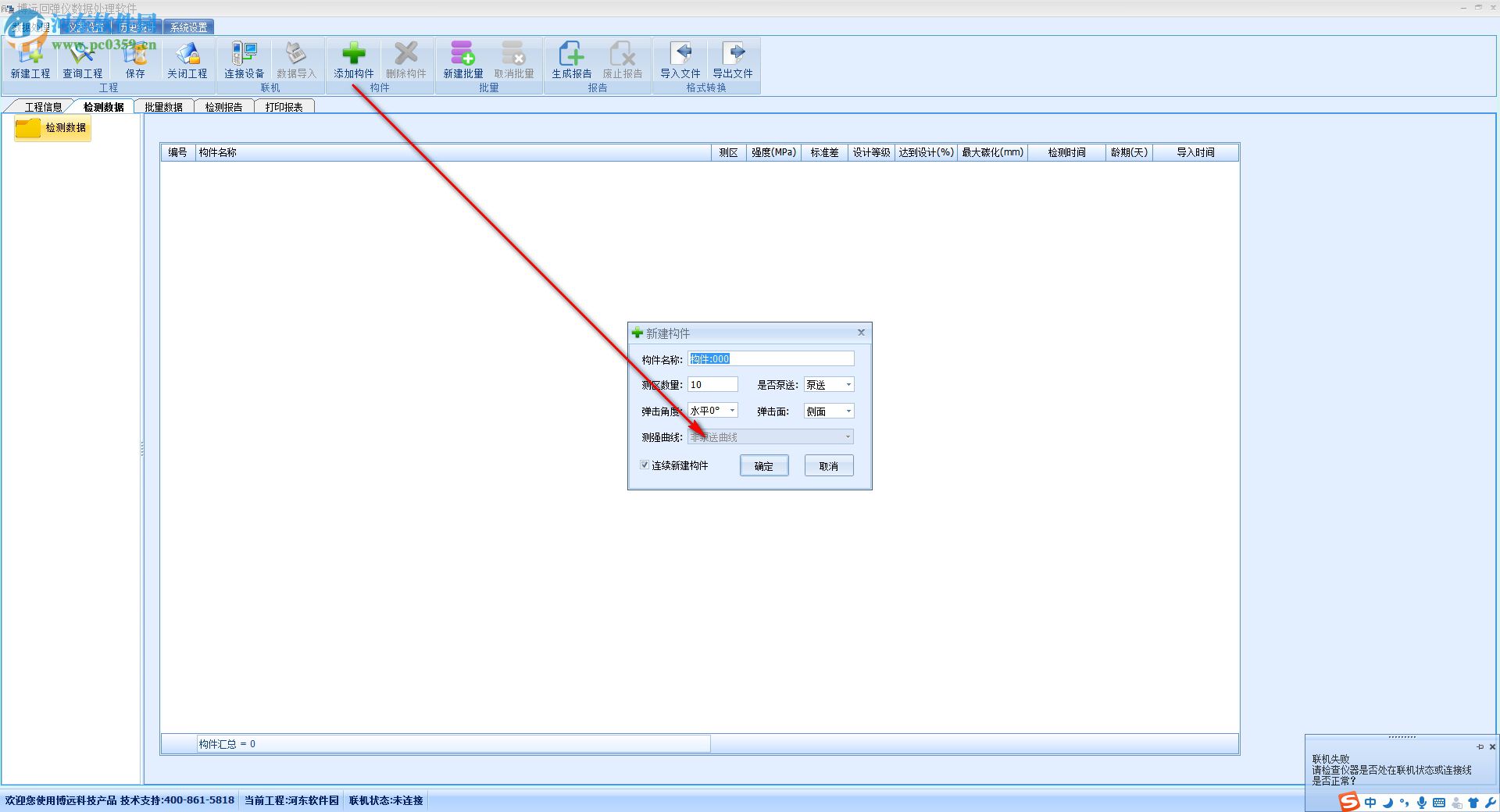
Task: Open the IME toolbox wrench icon
Action: [x=1490, y=803]
